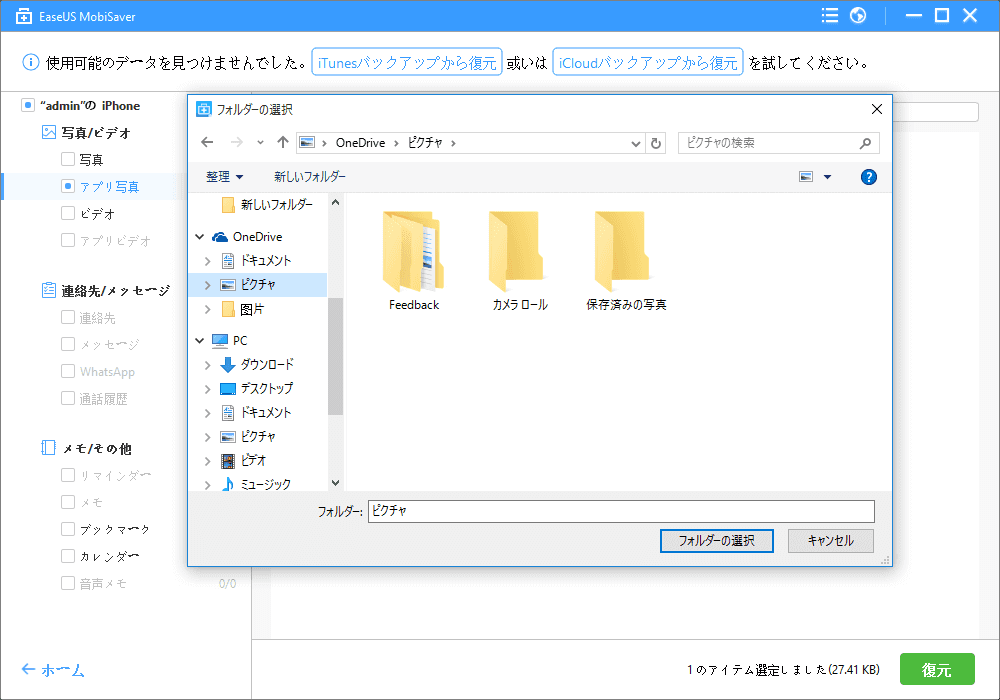Click the ダウンロード download arrow icon
This screenshot has width=1000, height=700.
pos(228,365)
